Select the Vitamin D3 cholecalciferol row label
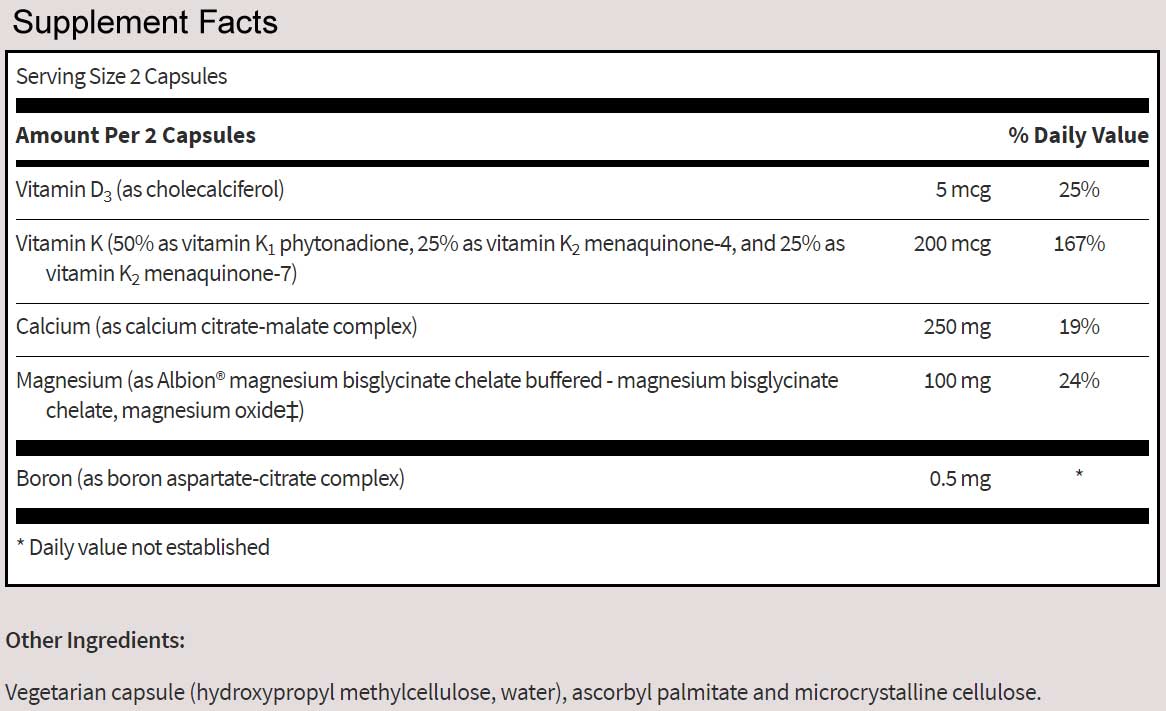 click(x=150, y=190)
